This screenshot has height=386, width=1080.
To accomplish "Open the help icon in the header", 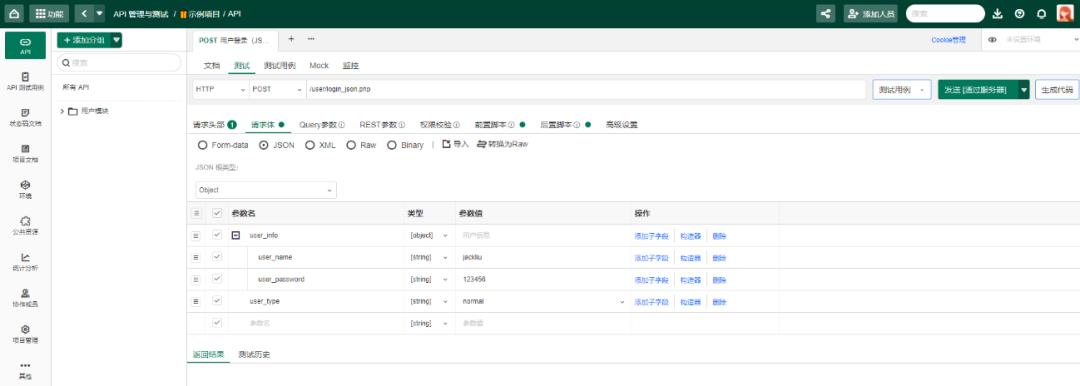I will point(1019,14).
